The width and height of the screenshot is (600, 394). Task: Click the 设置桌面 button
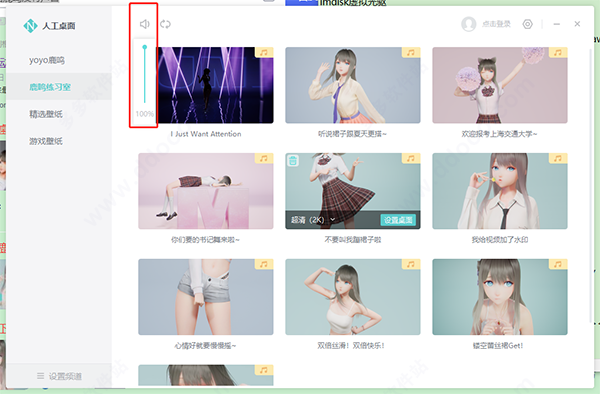(398, 220)
